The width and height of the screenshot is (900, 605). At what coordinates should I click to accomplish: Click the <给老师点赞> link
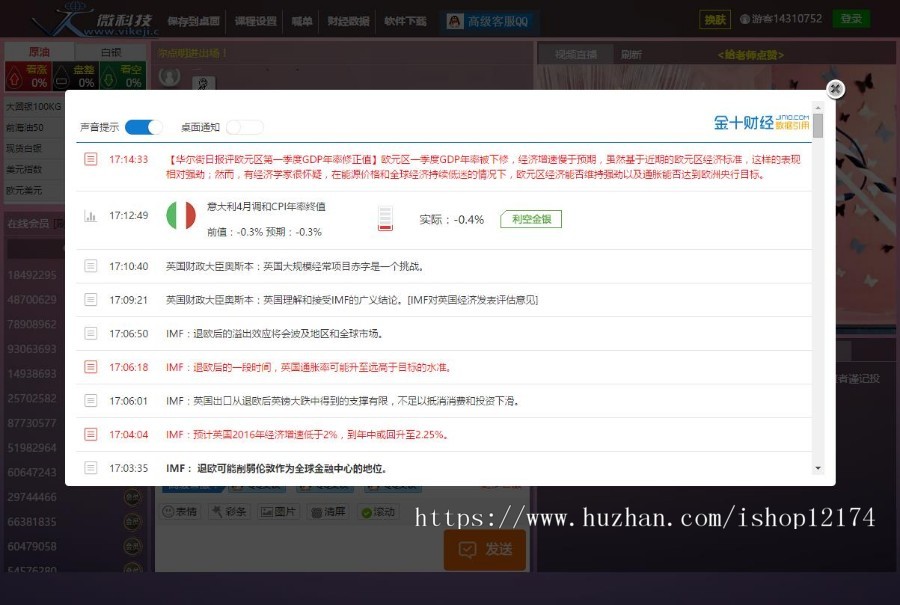click(751, 55)
